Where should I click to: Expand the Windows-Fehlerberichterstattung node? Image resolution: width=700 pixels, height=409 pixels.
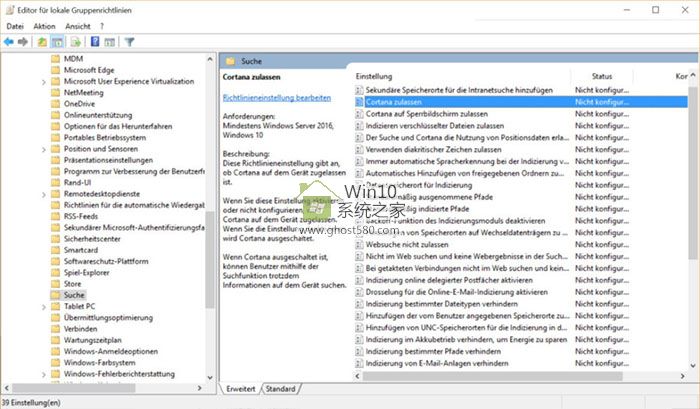(x=44, y=374)
